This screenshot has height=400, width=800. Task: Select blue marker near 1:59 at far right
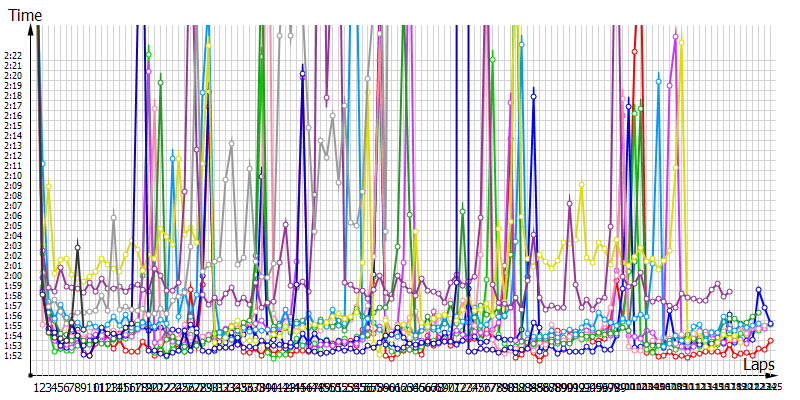click(x=759, y=290)
